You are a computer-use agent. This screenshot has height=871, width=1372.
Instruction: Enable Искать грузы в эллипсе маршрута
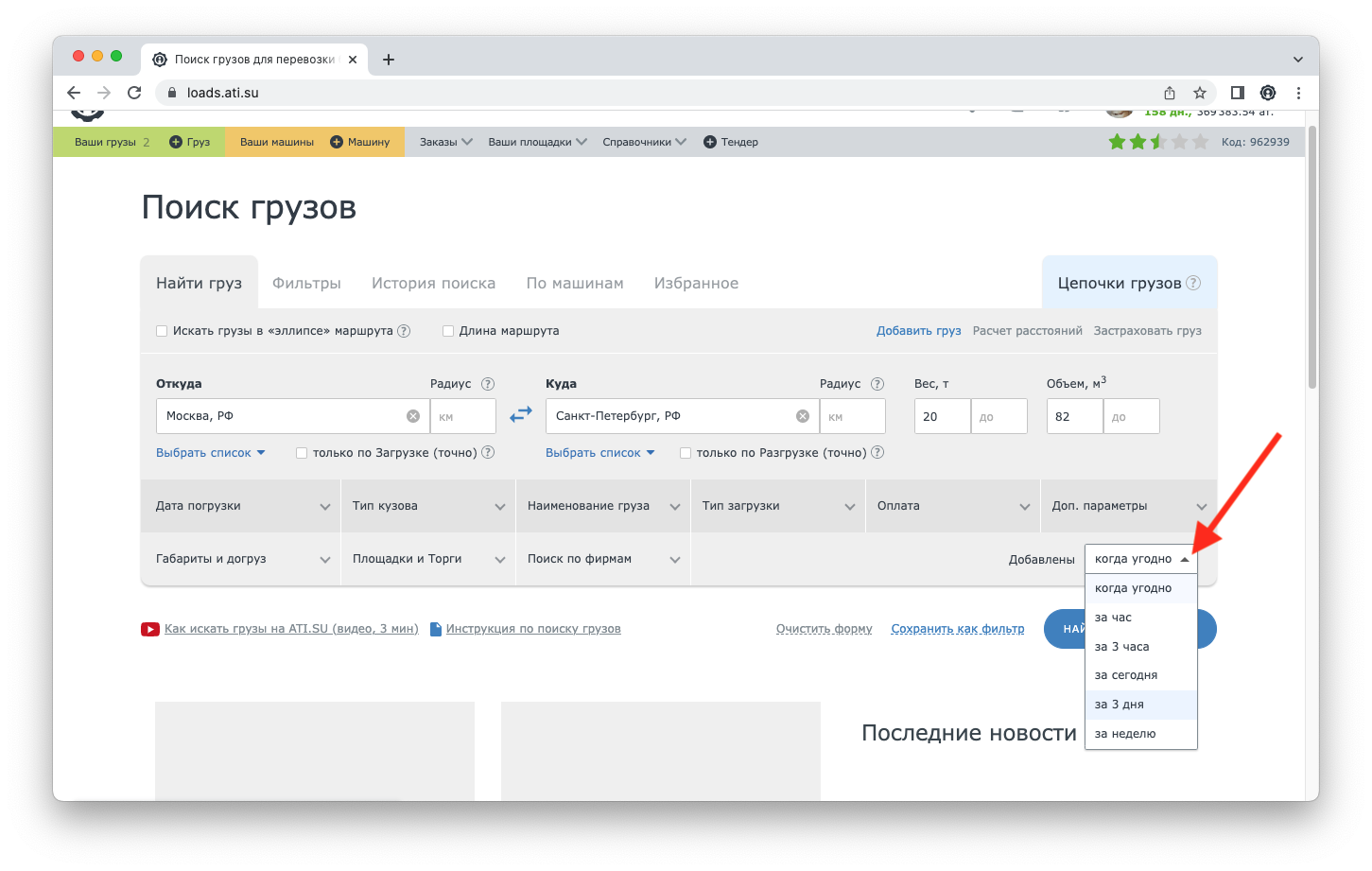click(162, 331)
